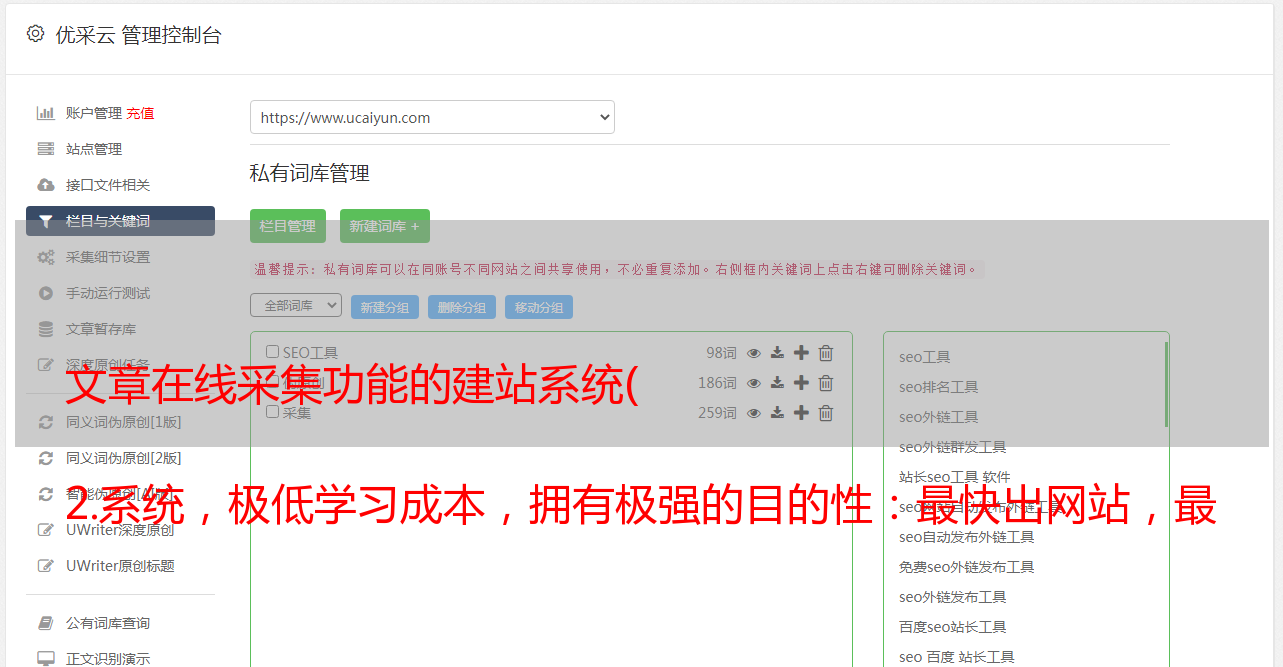Click the 移动分组 button
The width and height of the screenshot is (1283, 667).
click(x=539, y=307)
